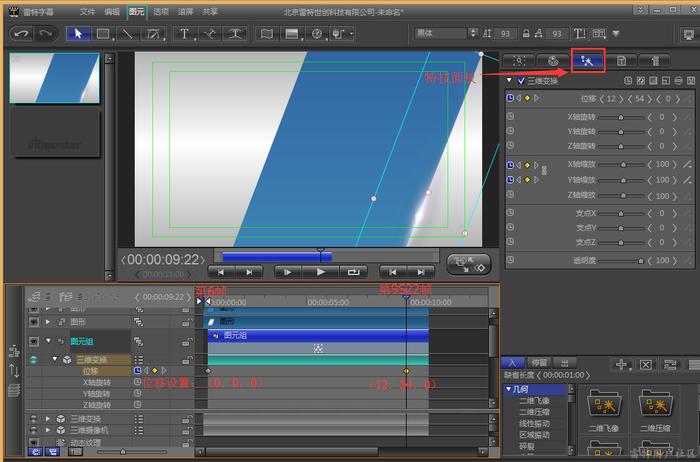Viewport: 700px width, 462px height.
Task: Select the first scene thumbnail
Action: click(54, 78)
